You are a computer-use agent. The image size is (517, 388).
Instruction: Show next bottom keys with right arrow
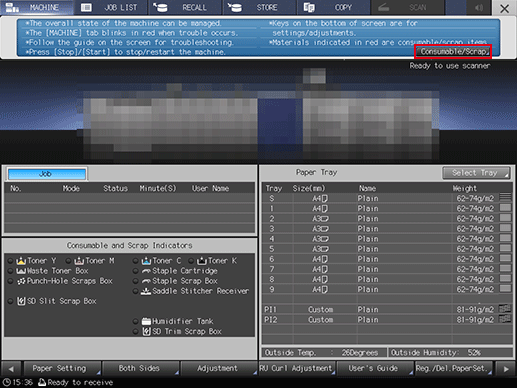point(506,369)
